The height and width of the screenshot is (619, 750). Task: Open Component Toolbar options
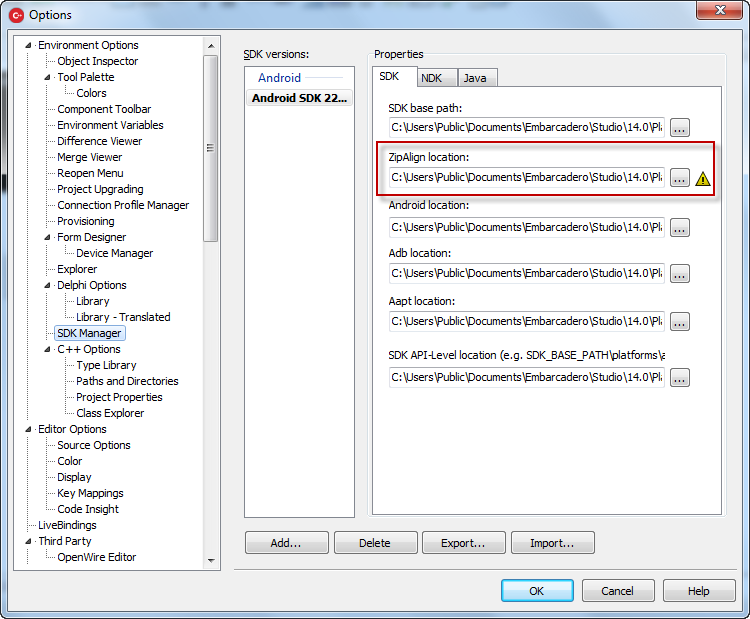pyautogui.click(x=104, y=110)
